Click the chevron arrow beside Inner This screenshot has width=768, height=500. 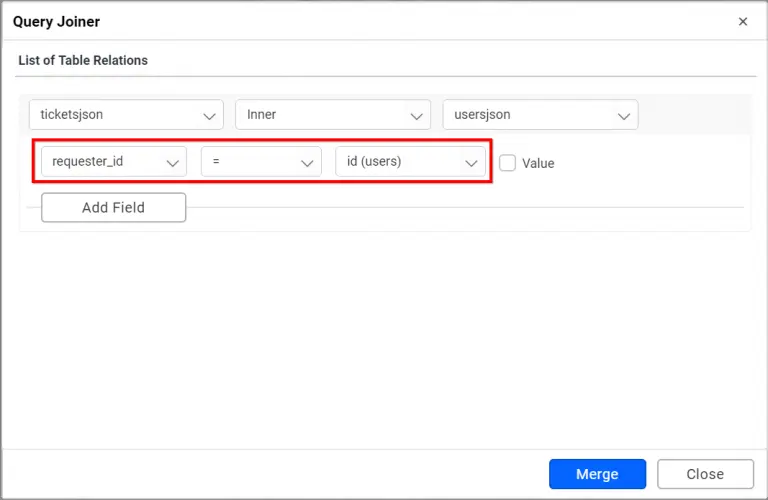417,116
